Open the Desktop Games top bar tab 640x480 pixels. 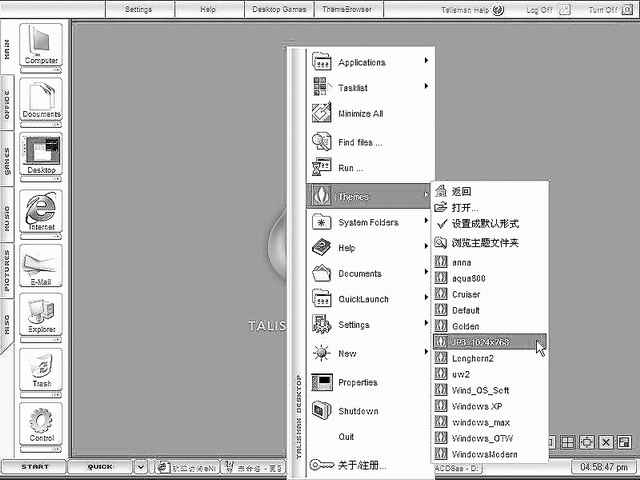[279, 9]
